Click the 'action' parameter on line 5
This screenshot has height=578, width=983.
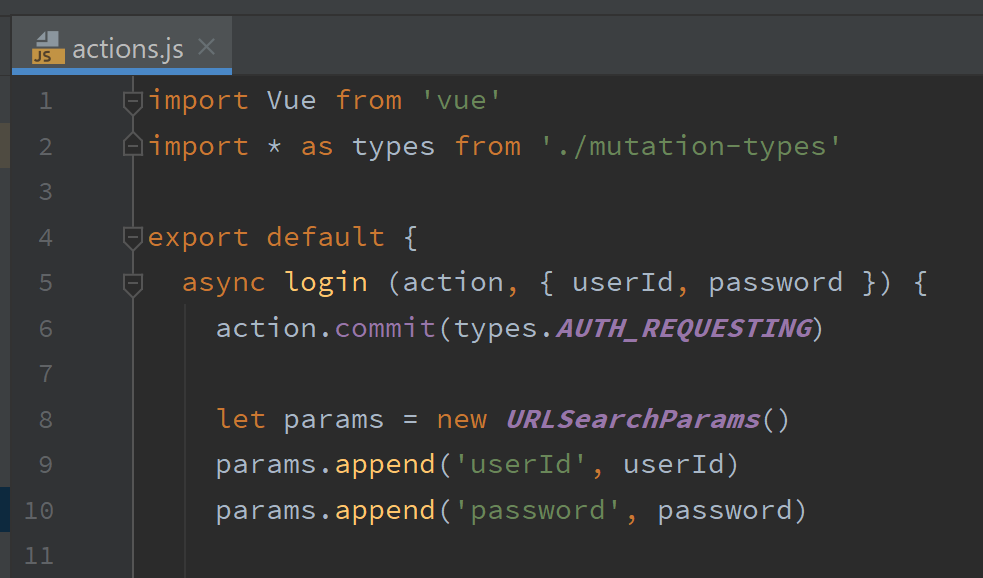click(453, 283)
